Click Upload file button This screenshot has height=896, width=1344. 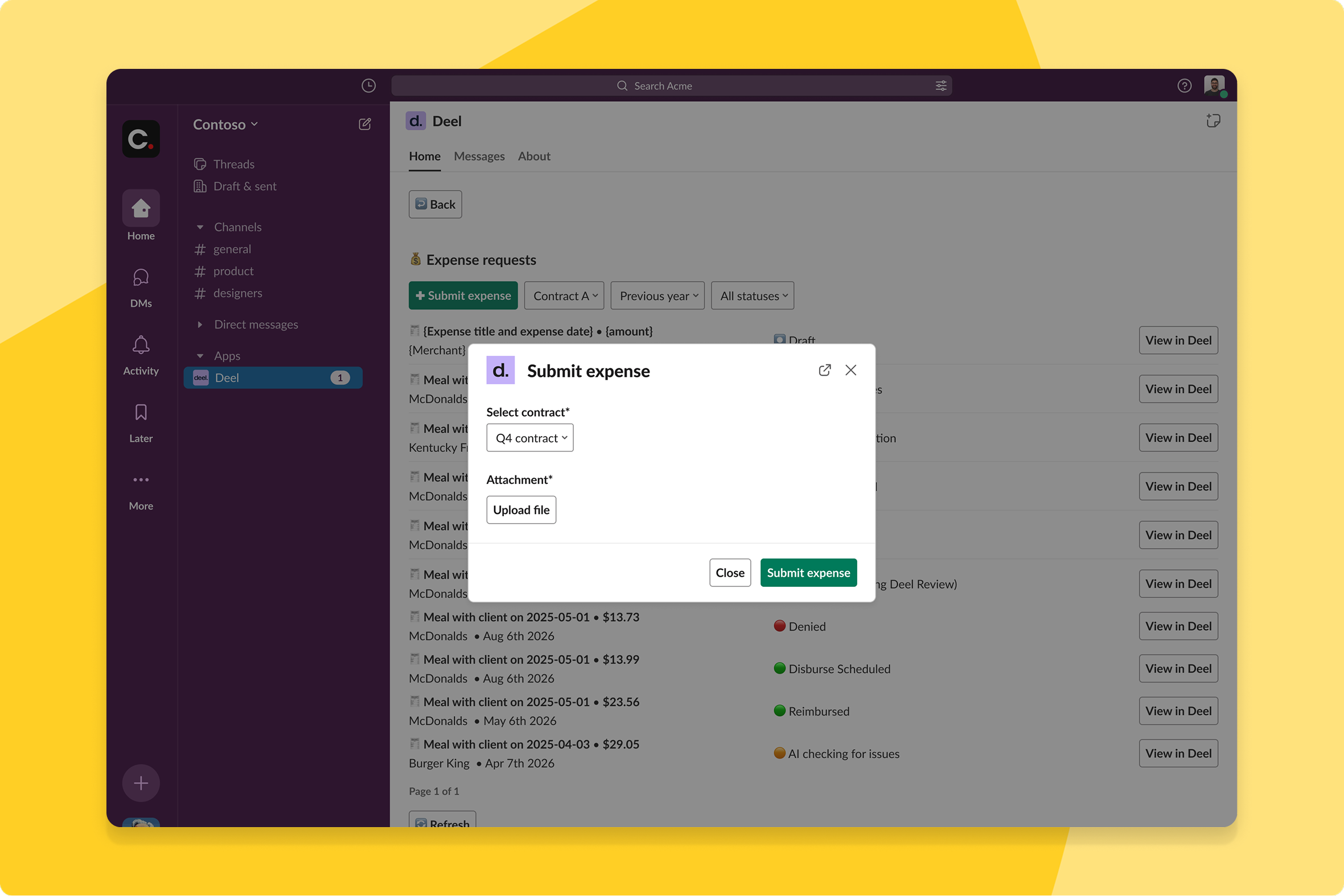[x=521, y=509]
